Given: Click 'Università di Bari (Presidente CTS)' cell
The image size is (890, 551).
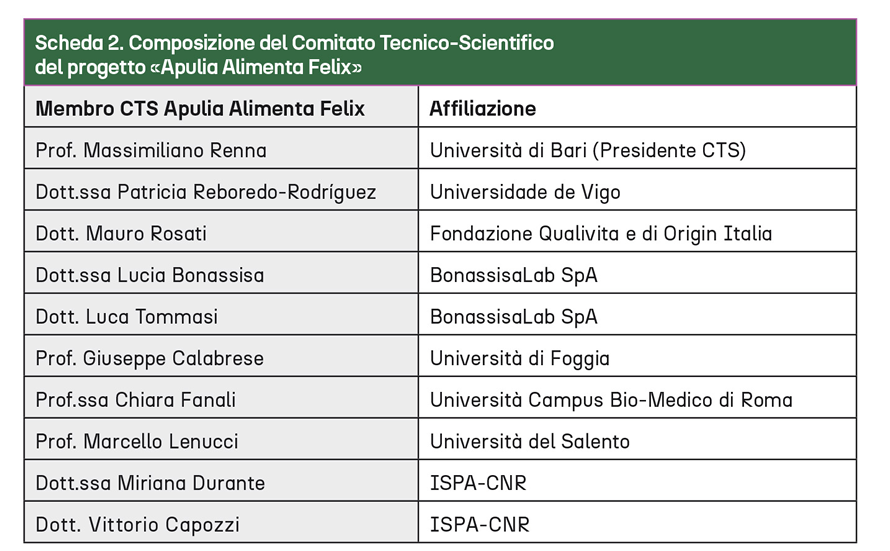Looking at the screenshot, I should click(588, 150).
